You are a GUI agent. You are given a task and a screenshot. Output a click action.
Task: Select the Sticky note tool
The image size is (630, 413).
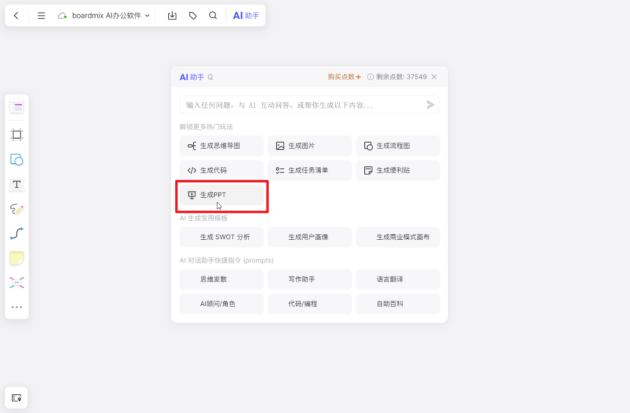tap(17, 258)
